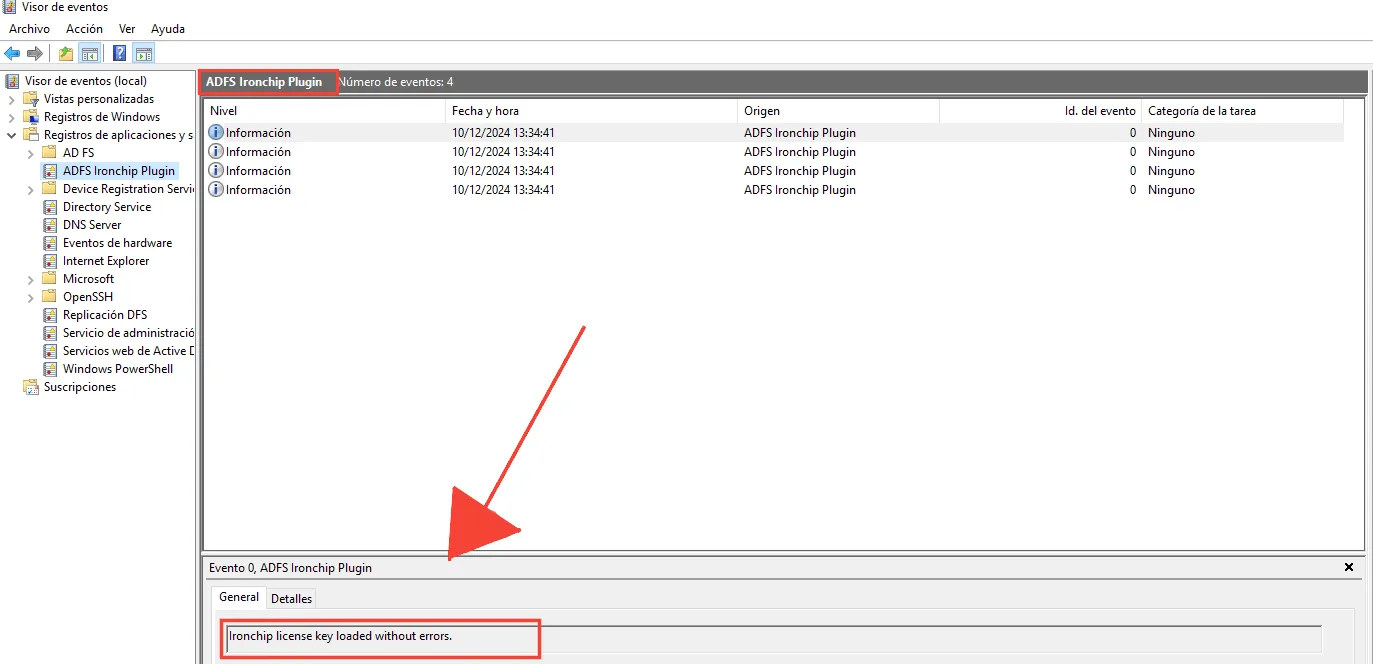Select the Device Registration Service tree item
This screenshot has height=664, width=1373.
pos(128,189)
